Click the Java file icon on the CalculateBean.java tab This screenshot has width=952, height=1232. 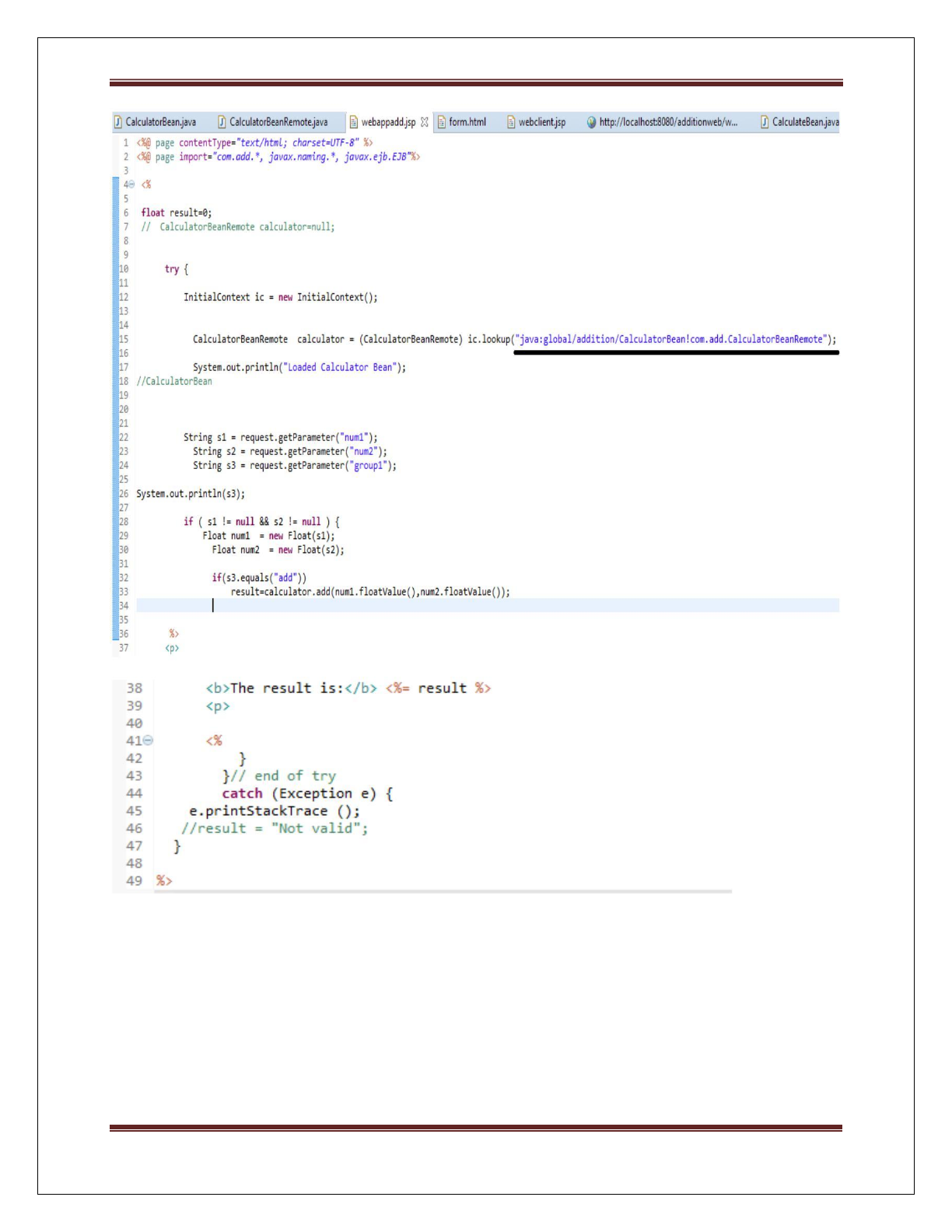765,122
